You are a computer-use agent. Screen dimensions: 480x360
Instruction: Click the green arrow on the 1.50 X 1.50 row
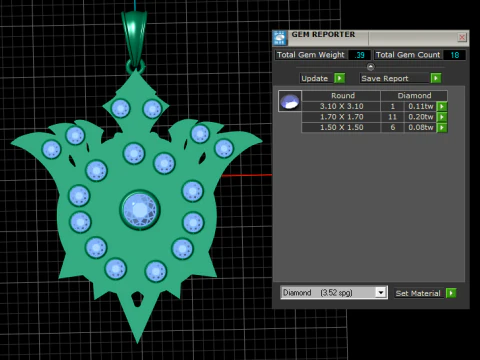442,128
